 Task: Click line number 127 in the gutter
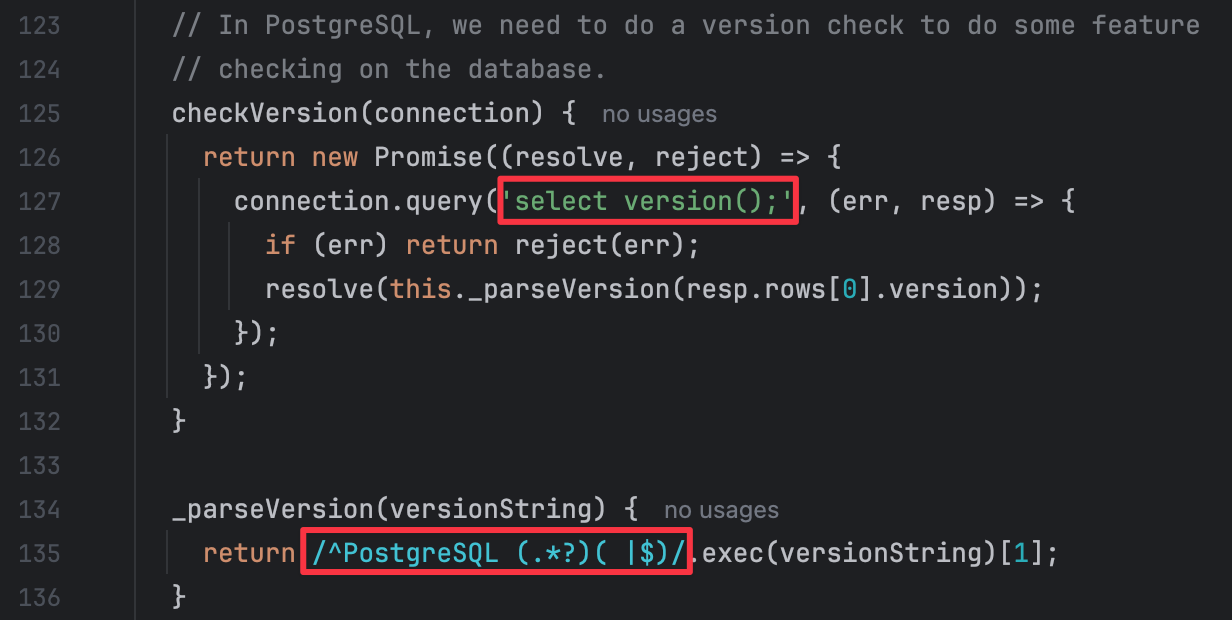39,202
